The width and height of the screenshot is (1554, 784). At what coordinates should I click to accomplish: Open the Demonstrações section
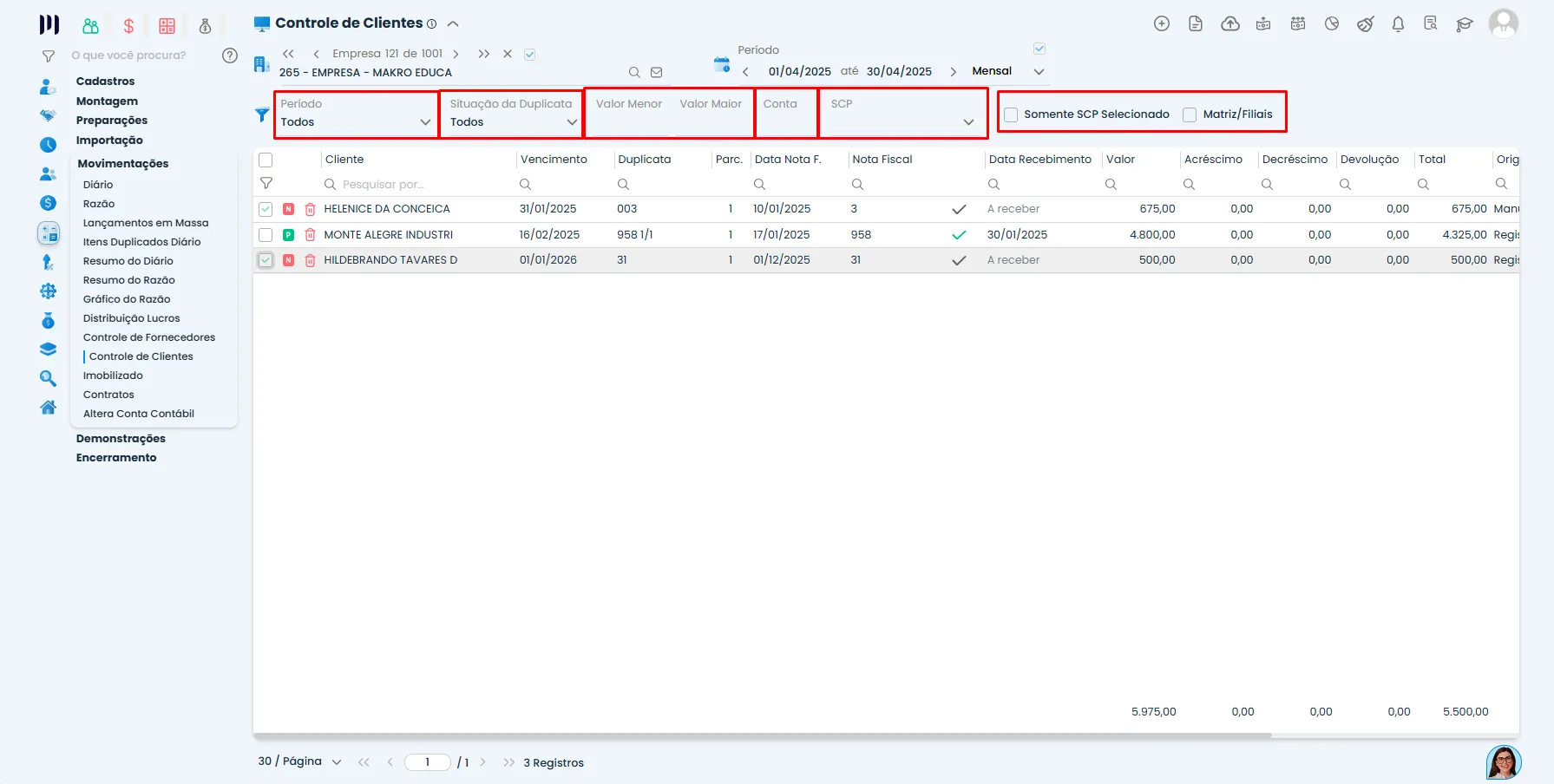tap(121, 439)
